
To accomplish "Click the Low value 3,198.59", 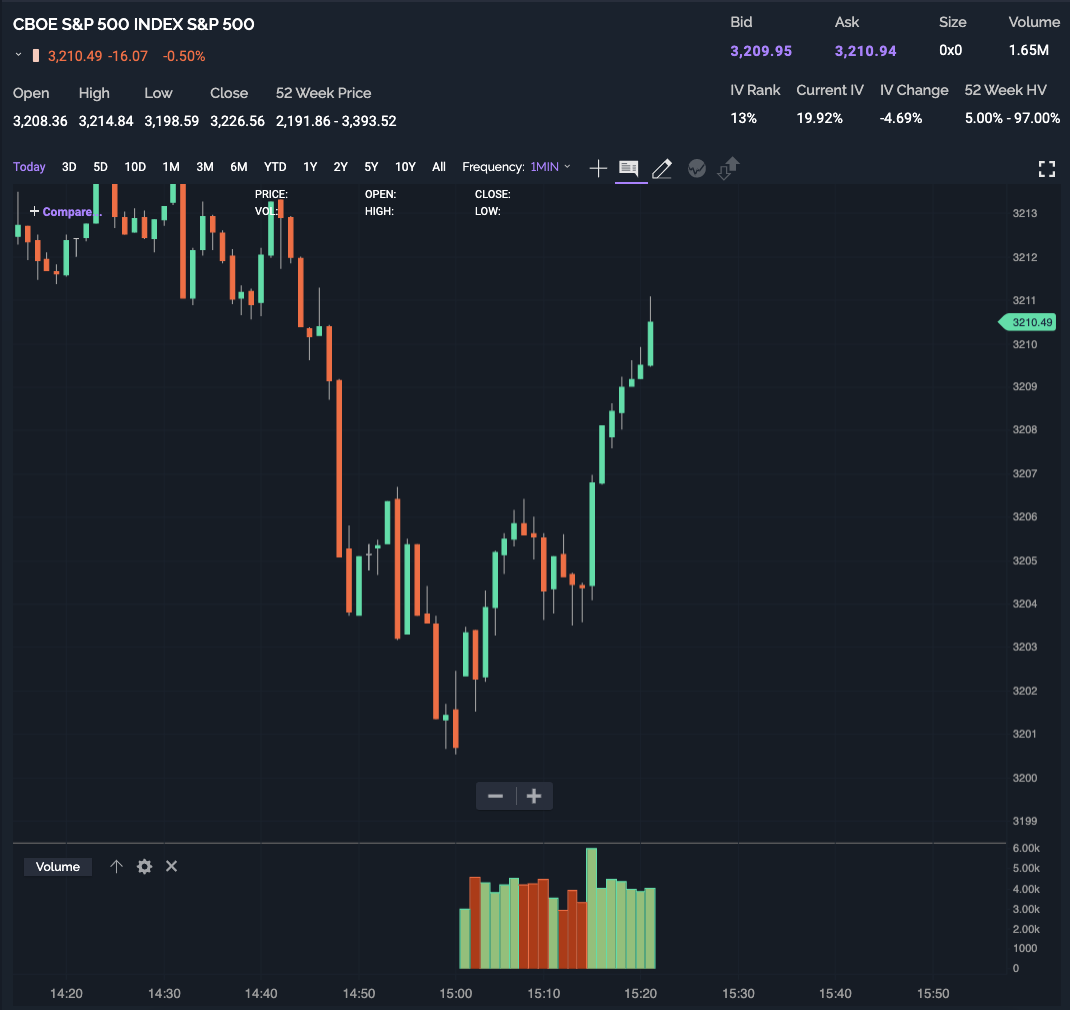I will click(171, 121).
